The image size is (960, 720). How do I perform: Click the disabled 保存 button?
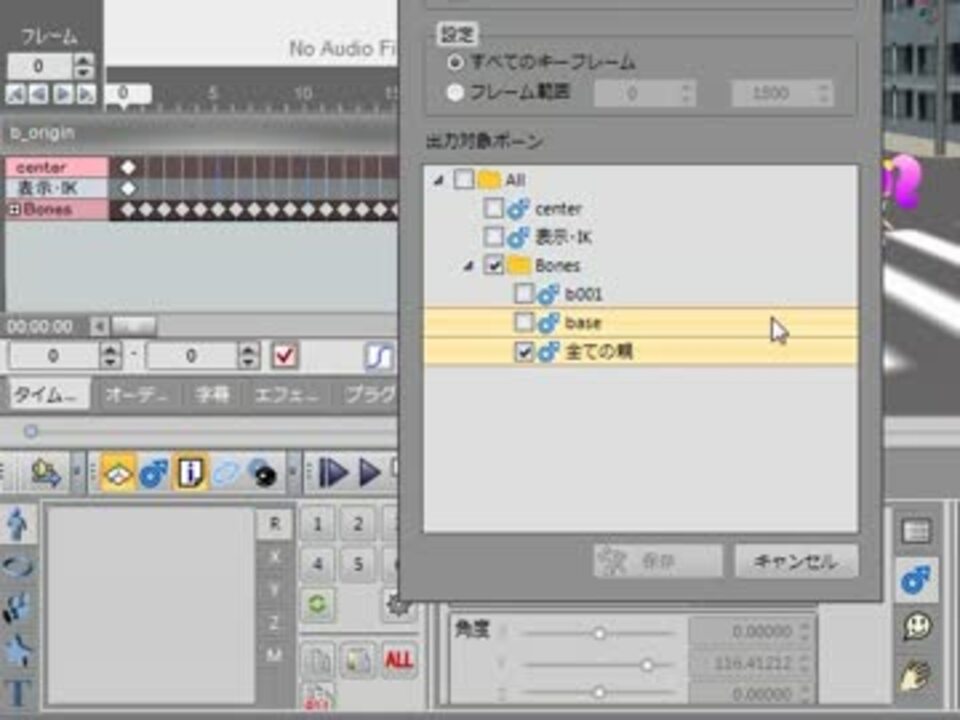point(658,561)
